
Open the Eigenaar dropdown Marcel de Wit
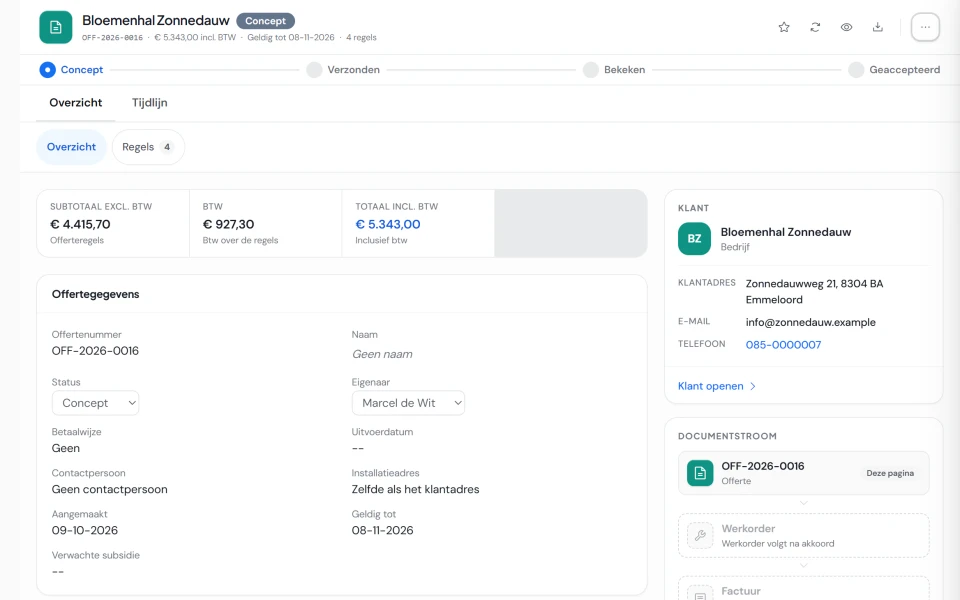point(408,403)
